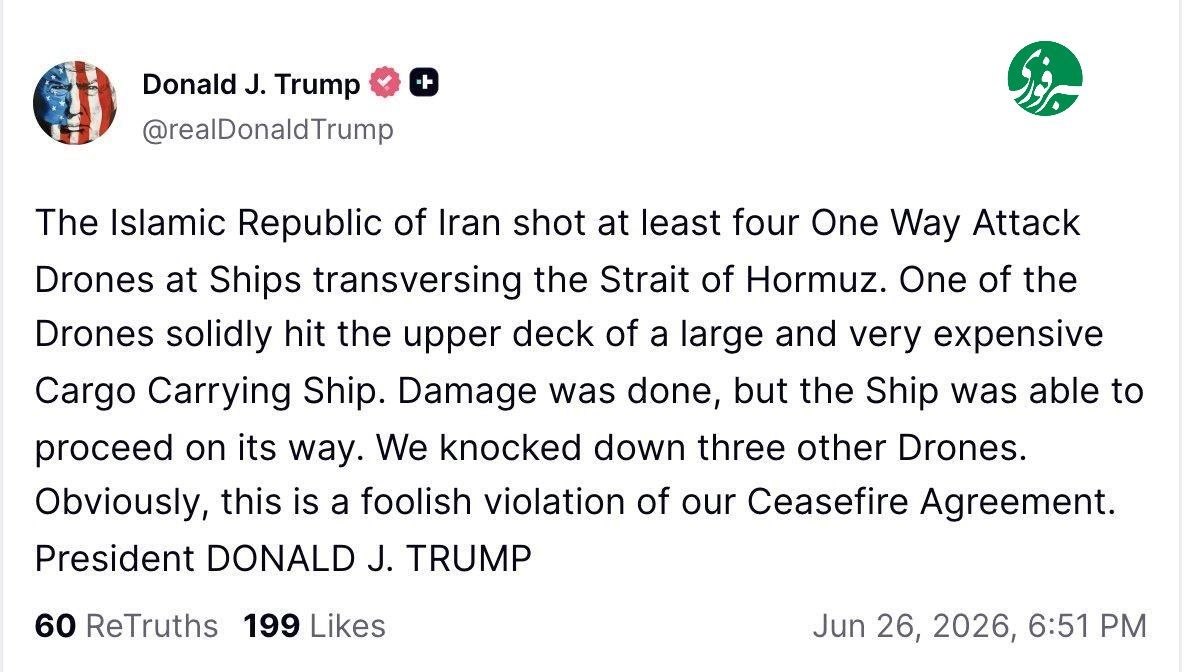Click the phrase "Strait of Hormuz"
The width and height of the screenshot is (1186, 672).
pos(742,279)
